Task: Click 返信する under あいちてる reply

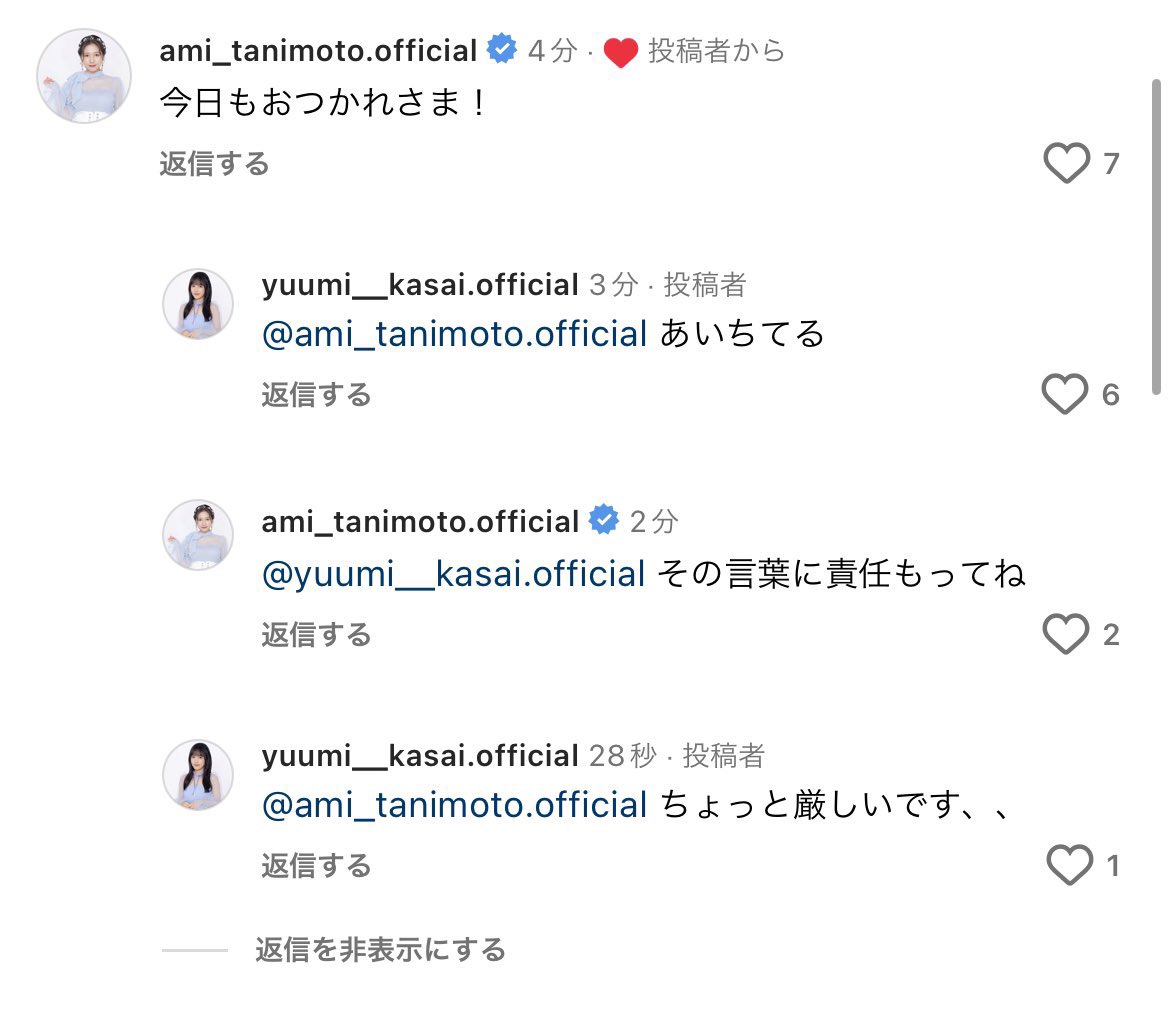Action: tap(316, 395)
